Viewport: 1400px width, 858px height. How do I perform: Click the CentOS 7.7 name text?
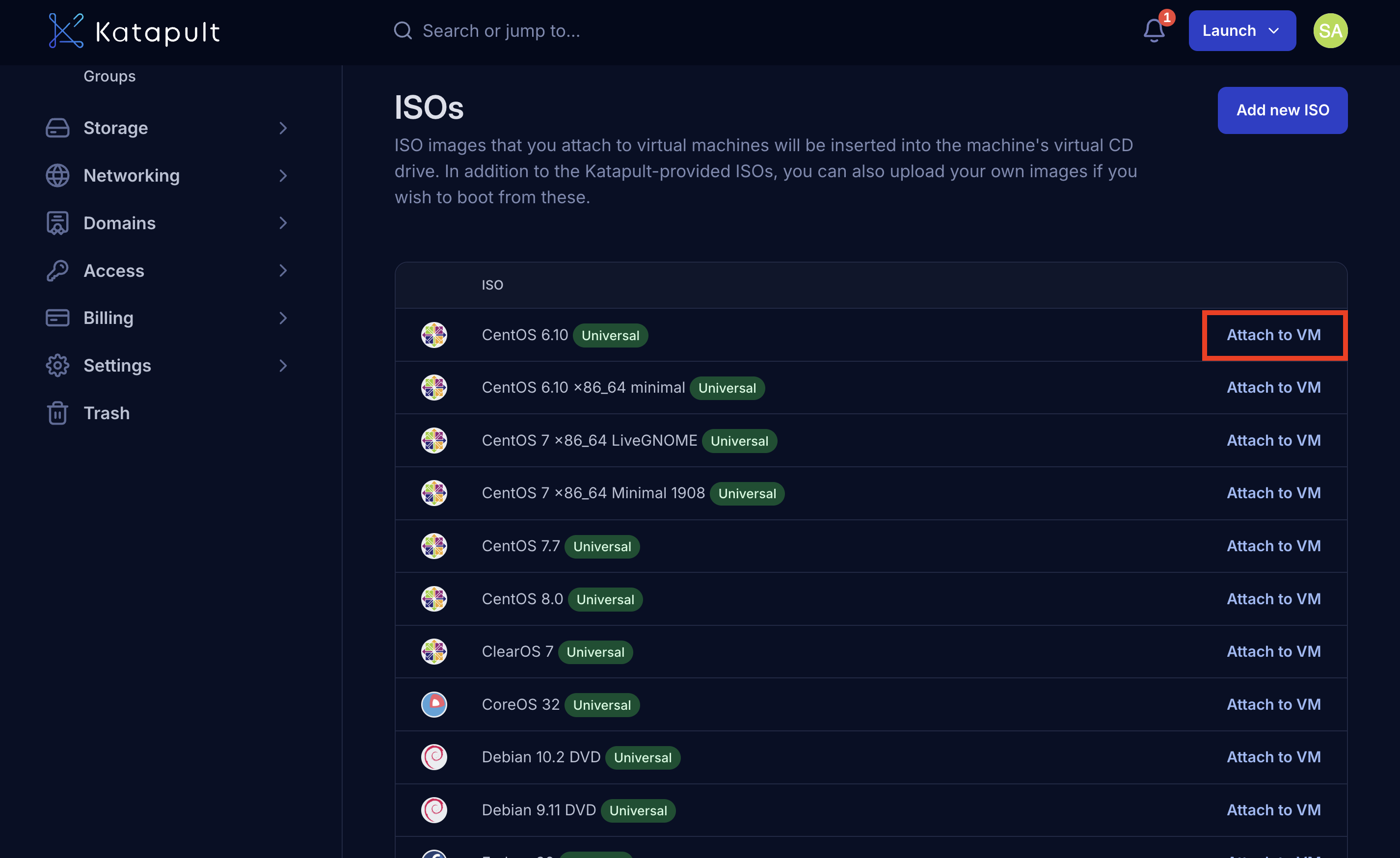click(x=520, y=546)
